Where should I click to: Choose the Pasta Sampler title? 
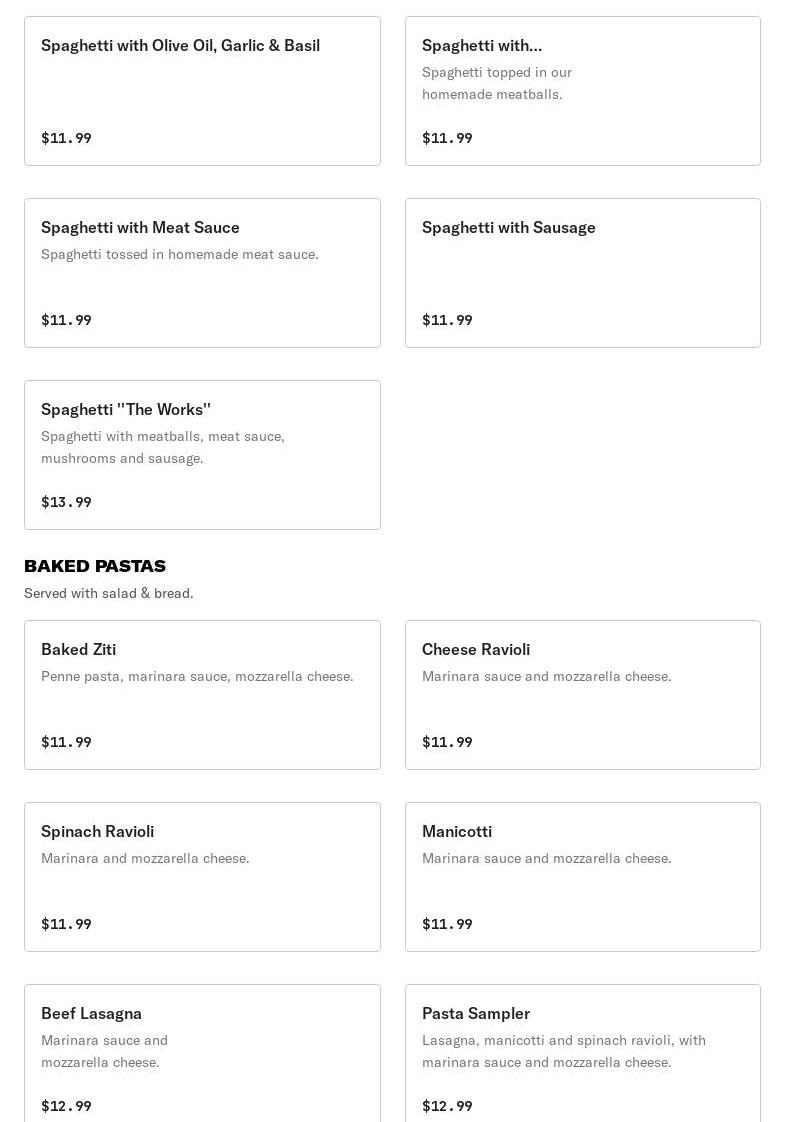coord(476,1014)
